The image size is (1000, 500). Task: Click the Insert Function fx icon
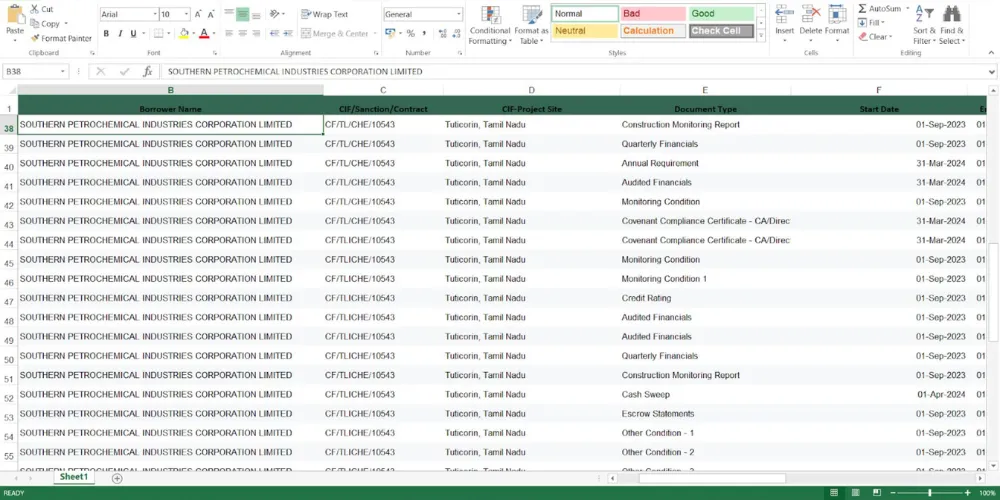click(x=147, y=71)
